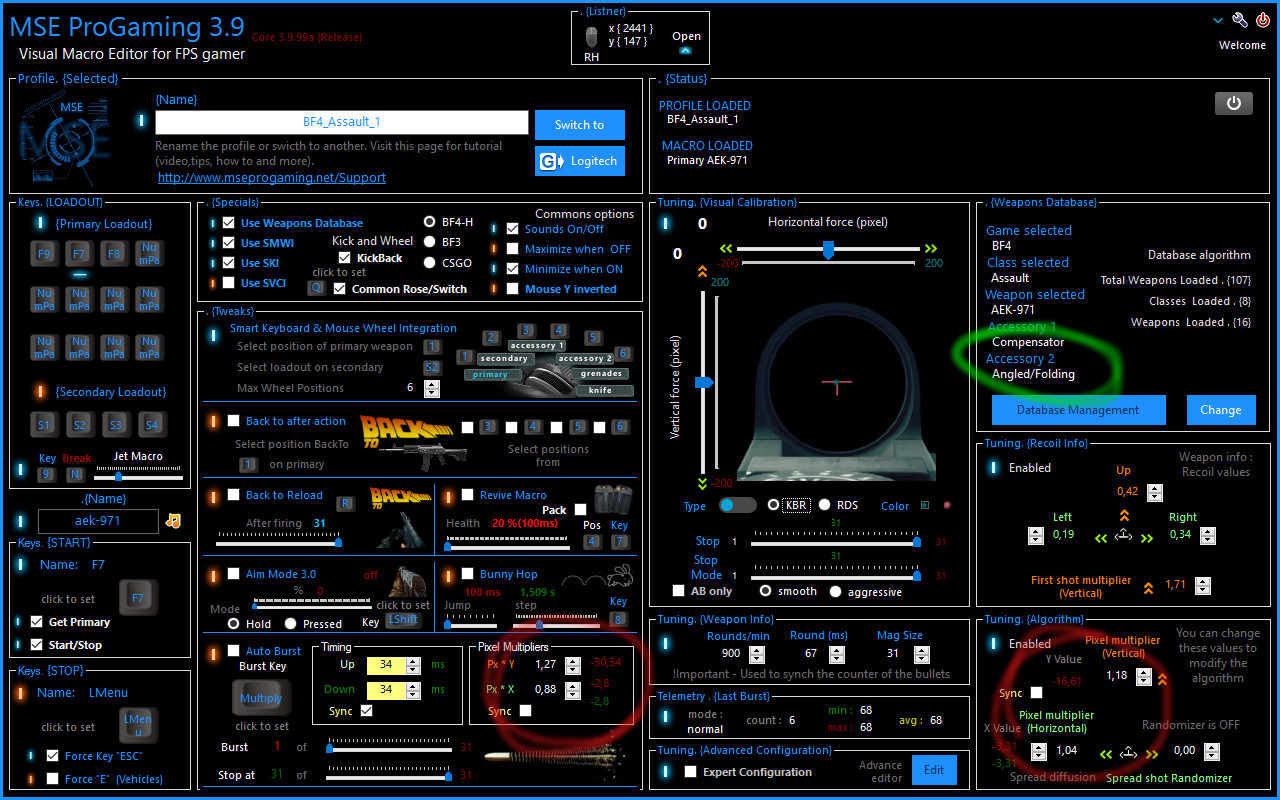Adjust the Px * Y multiplier stepper
Viewport: 1280px width, 800px height.
point(572,665)
